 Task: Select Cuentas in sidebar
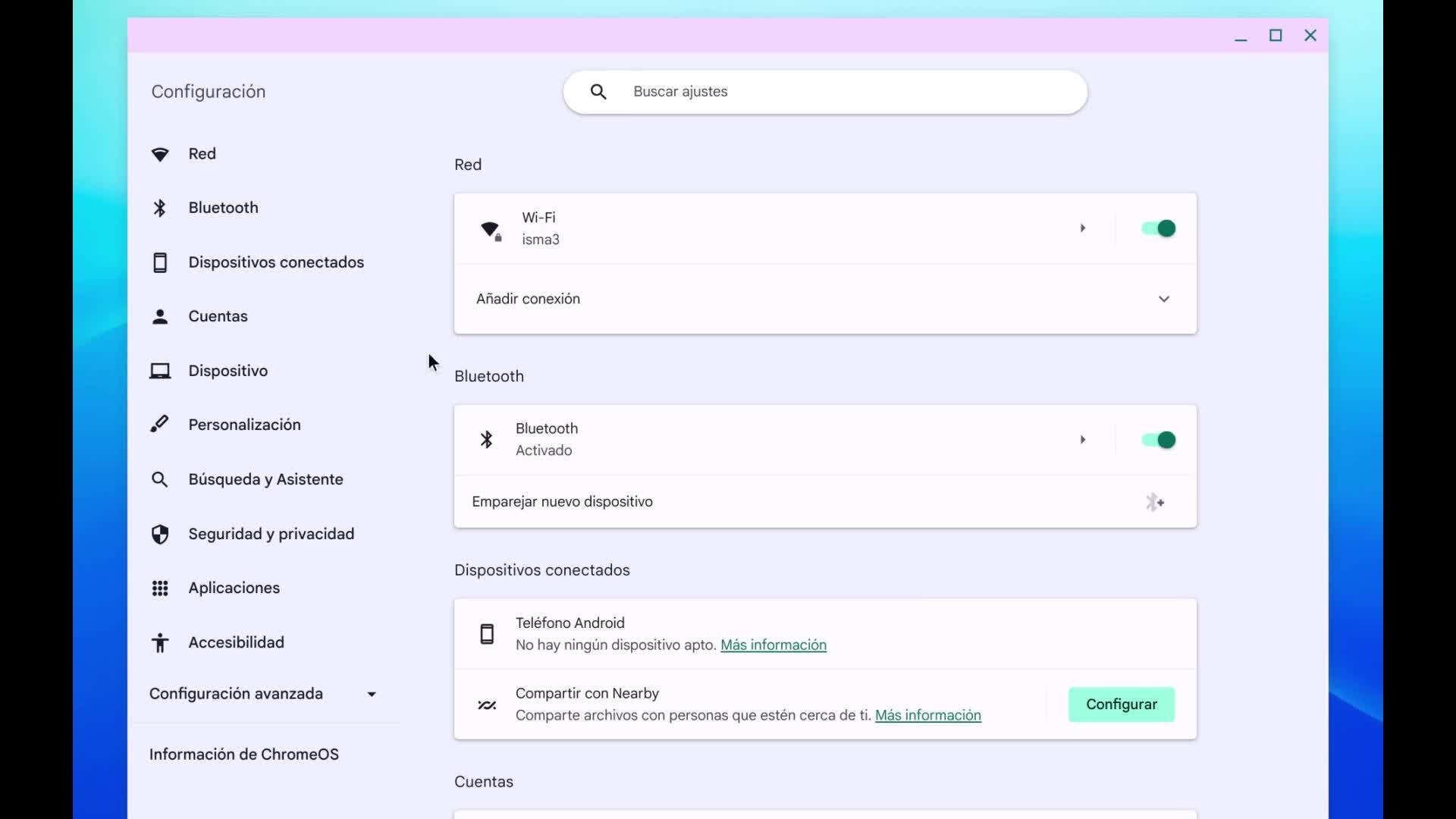click(x=218, y=316)
